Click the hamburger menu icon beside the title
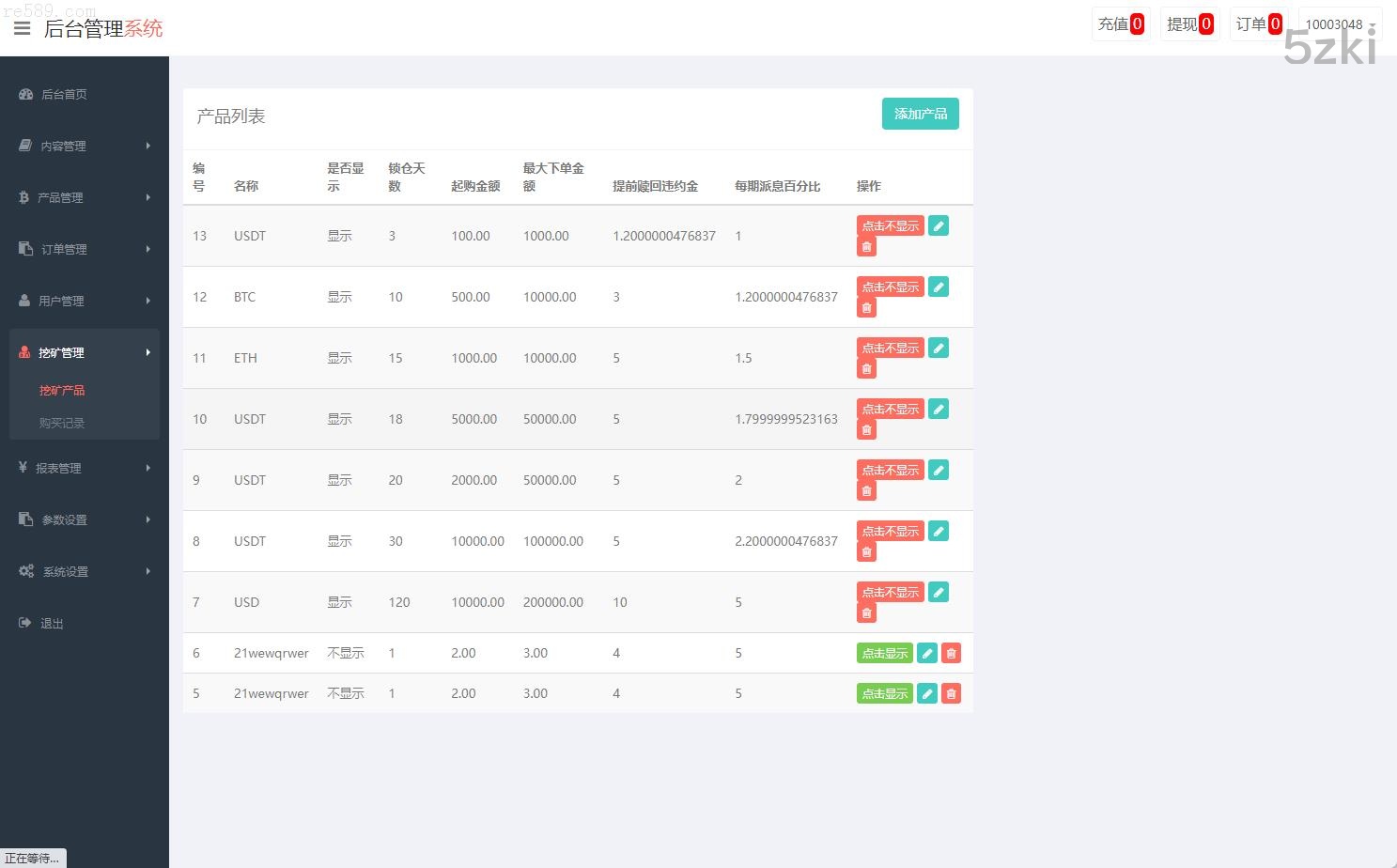 (22, 28)
